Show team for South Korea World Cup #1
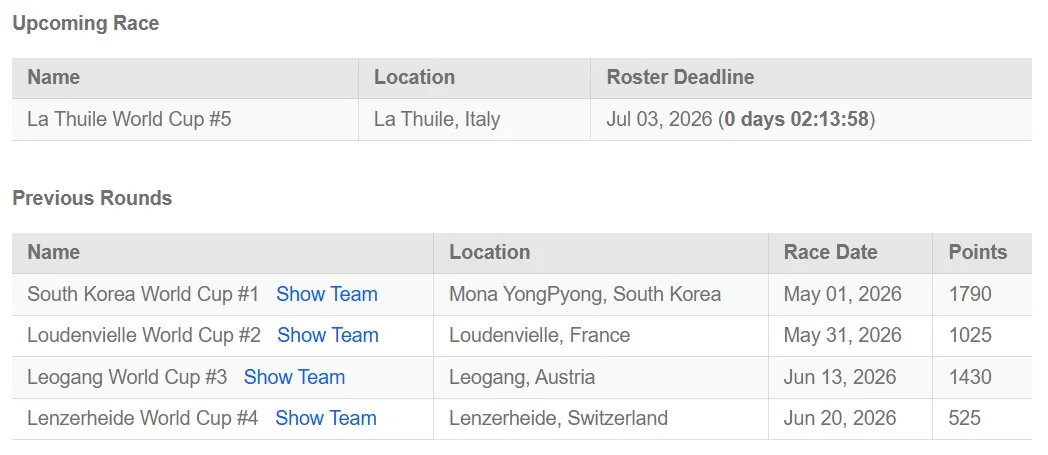This screenshot has height=455, width=1048. click(x=327, y=294)
